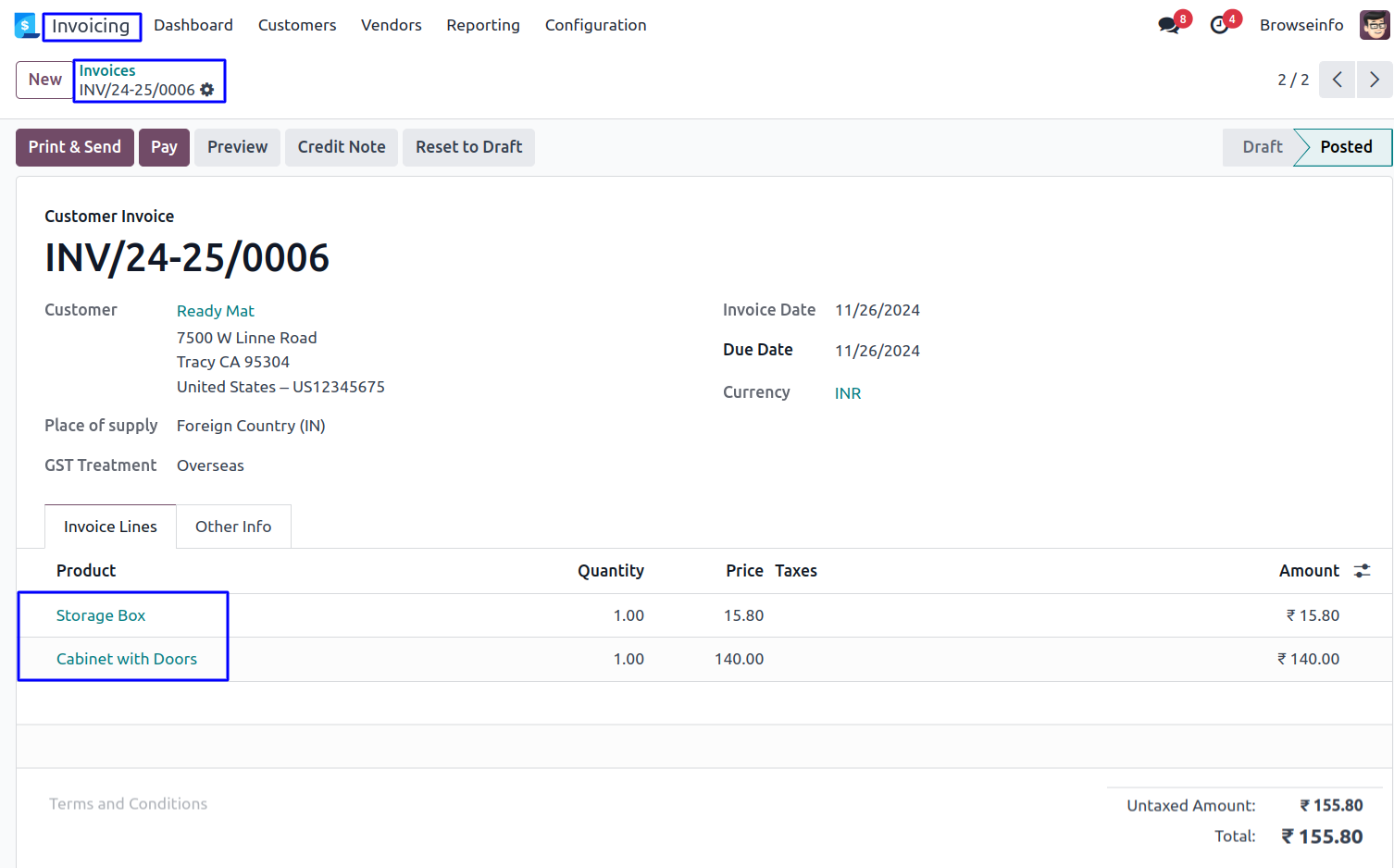Select the Posted status stage

click(1346, 147)
